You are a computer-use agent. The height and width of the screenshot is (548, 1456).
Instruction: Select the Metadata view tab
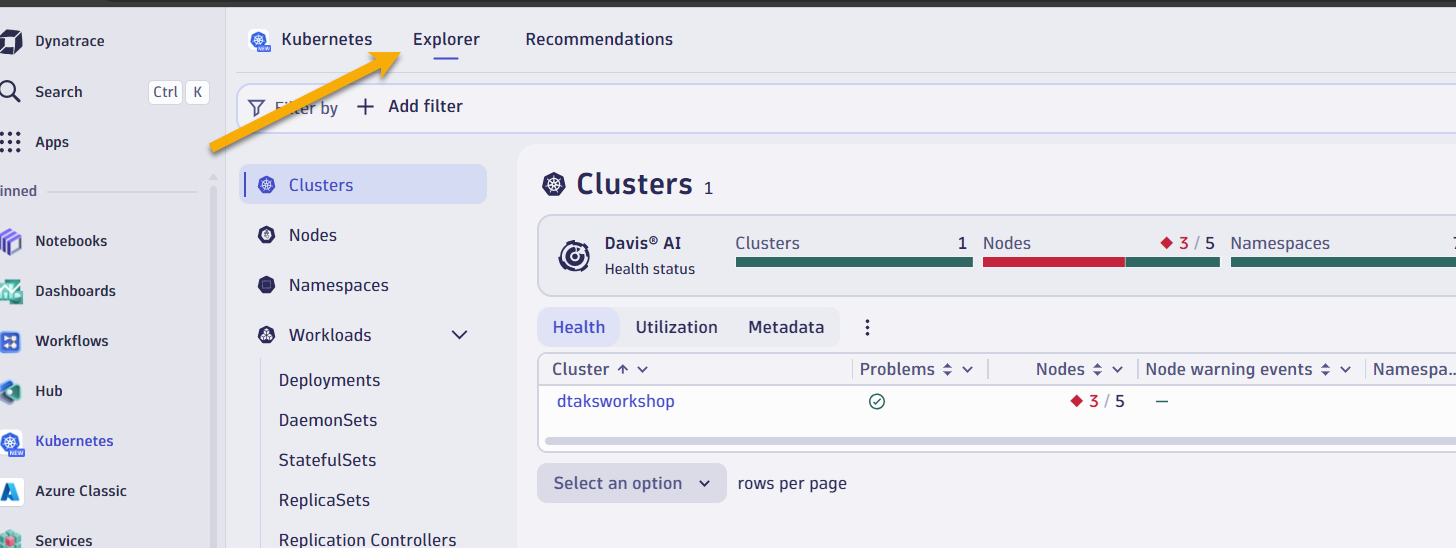coord(786,327)
